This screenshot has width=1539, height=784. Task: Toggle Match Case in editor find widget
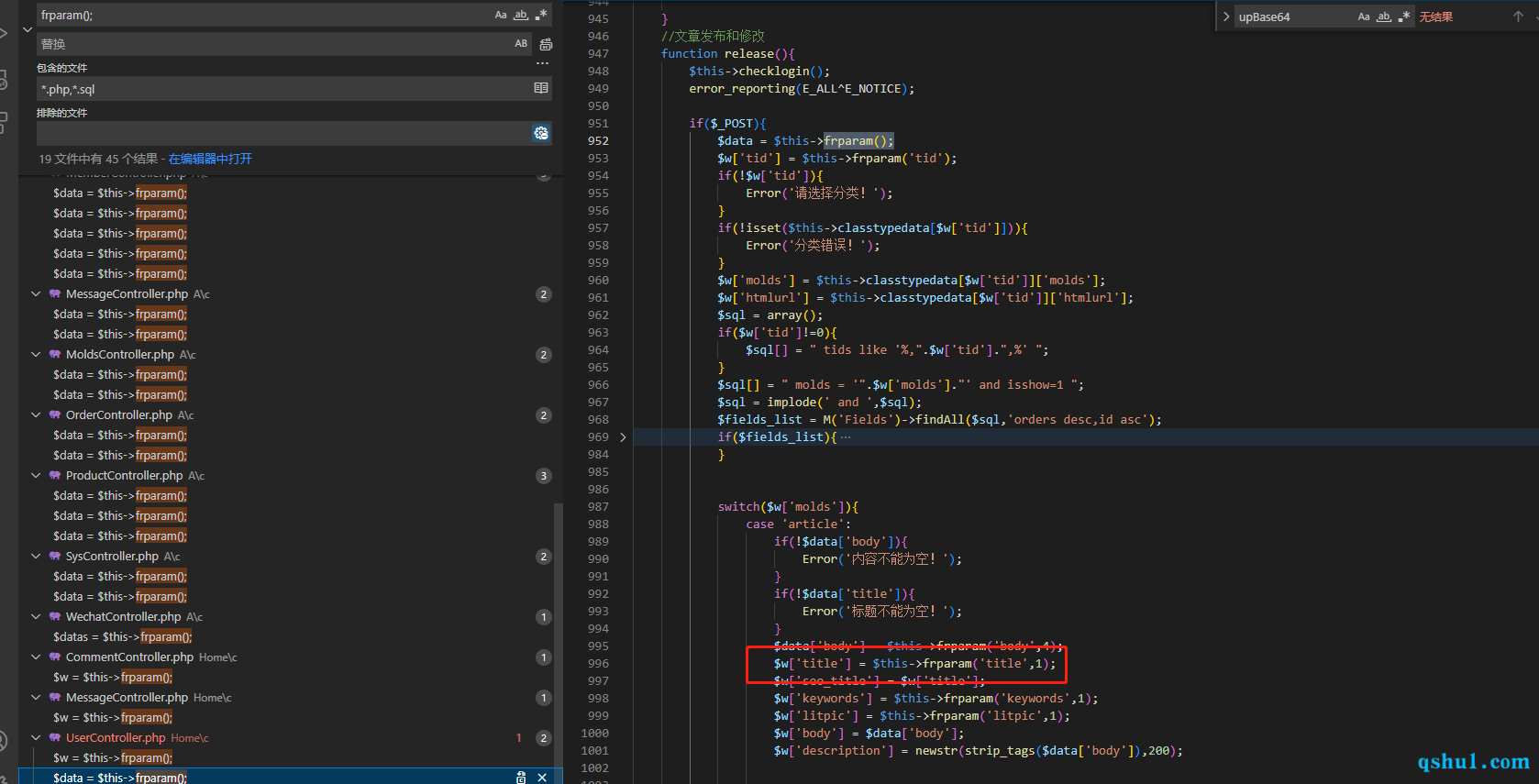point(1364,17)
